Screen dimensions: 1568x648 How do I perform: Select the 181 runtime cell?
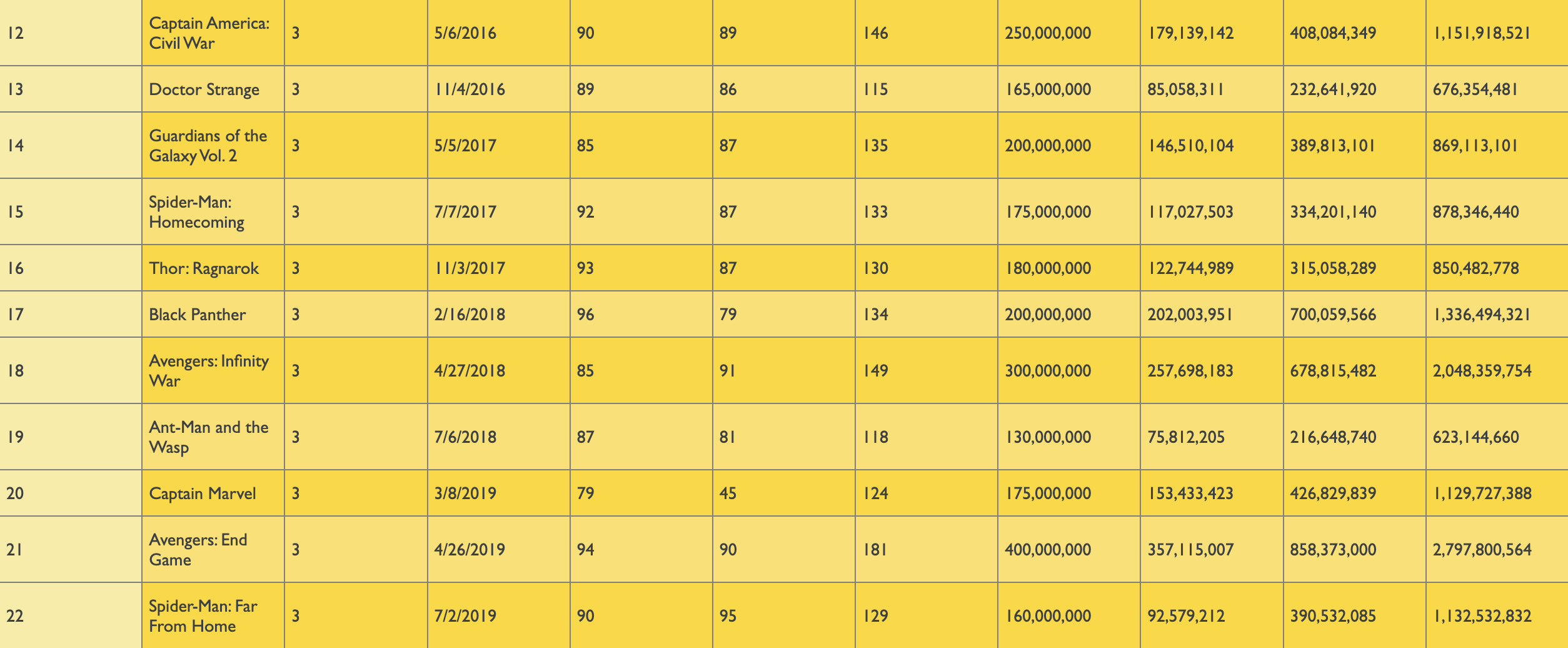(926, 550)
